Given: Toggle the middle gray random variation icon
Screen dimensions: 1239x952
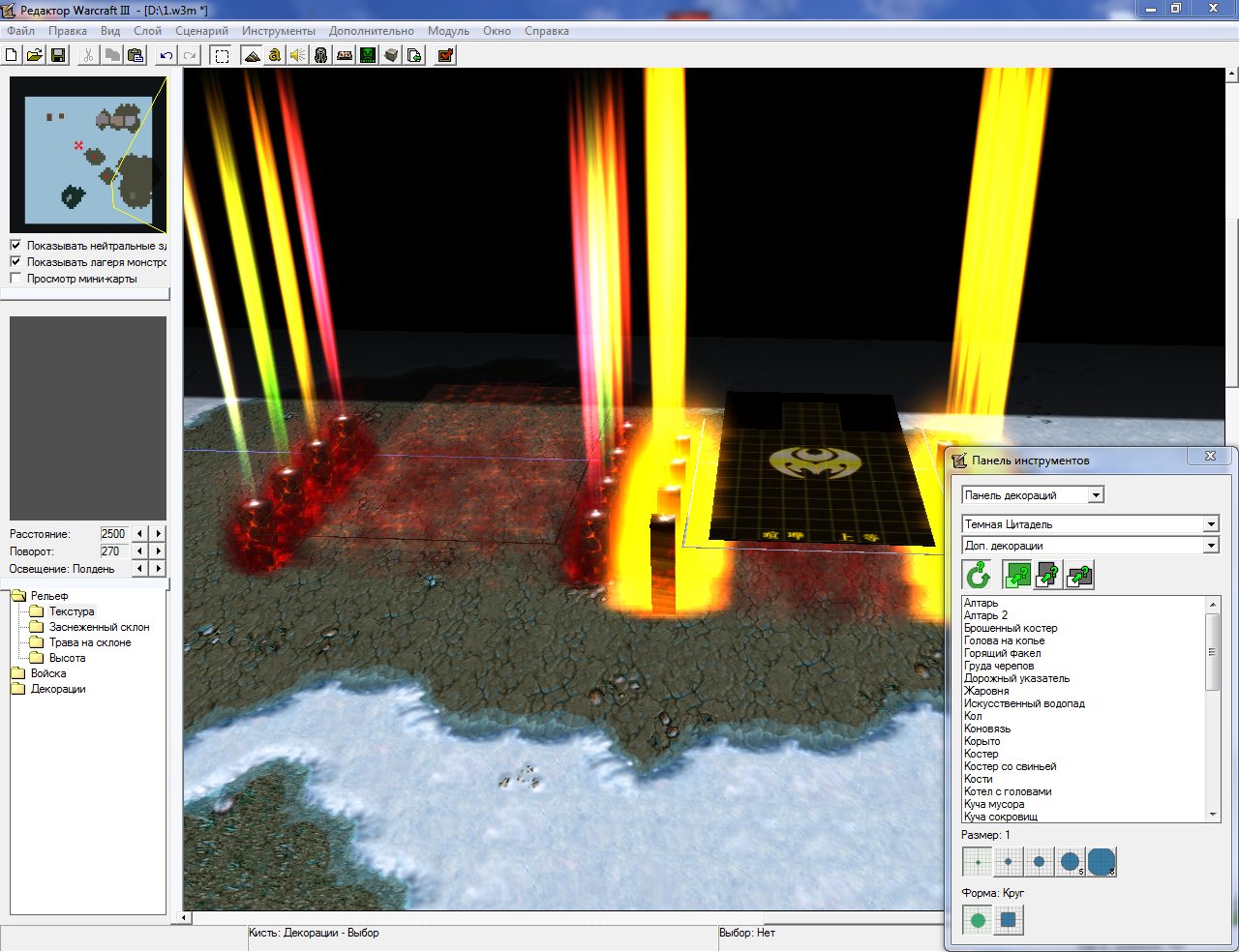Looking at the screenshot, I should pyautogui.click(x=1048, y=576).
